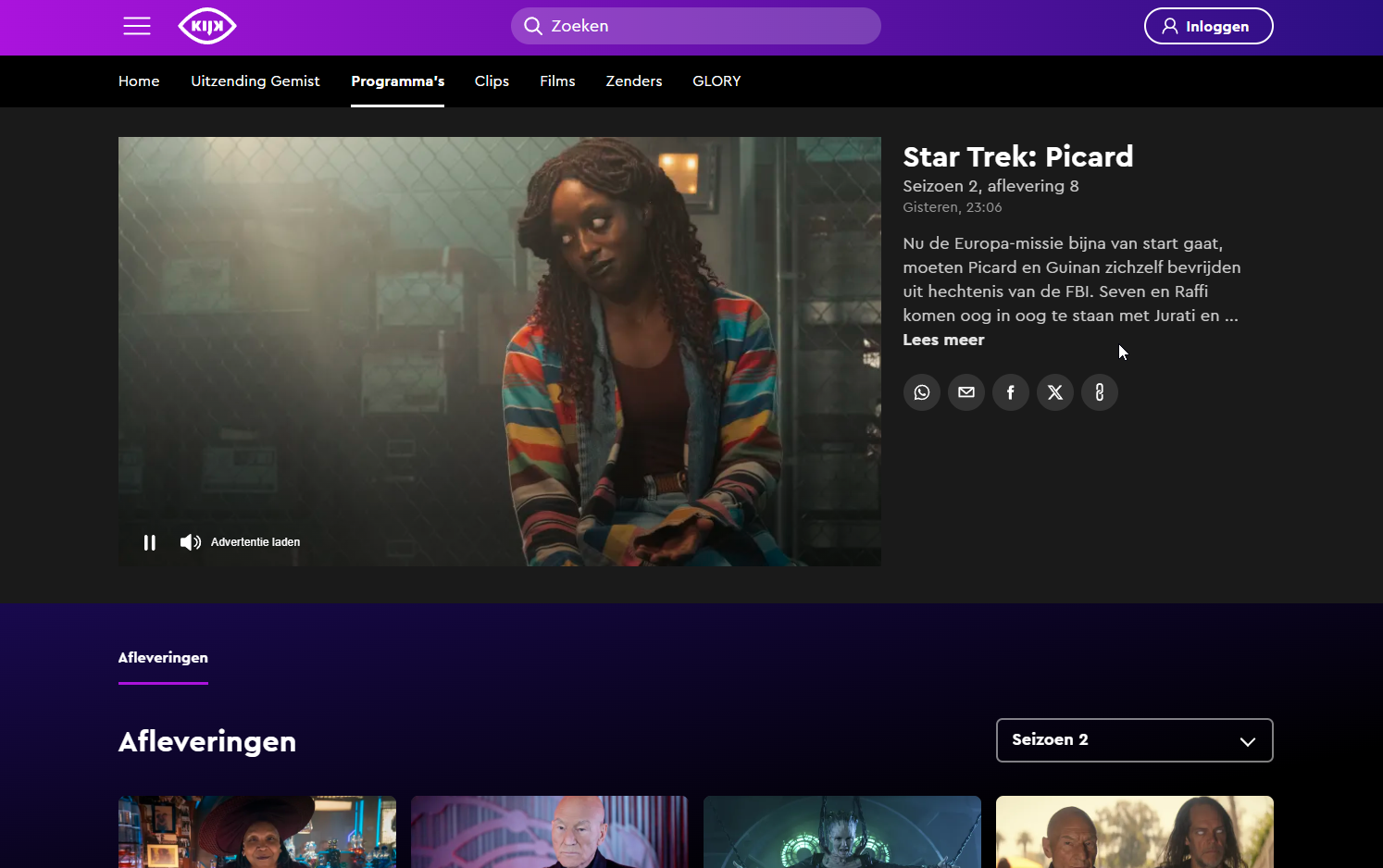Click the Inloggen button
Image resolution: width=1383 pixels, height=868 pixels.
1208,26
